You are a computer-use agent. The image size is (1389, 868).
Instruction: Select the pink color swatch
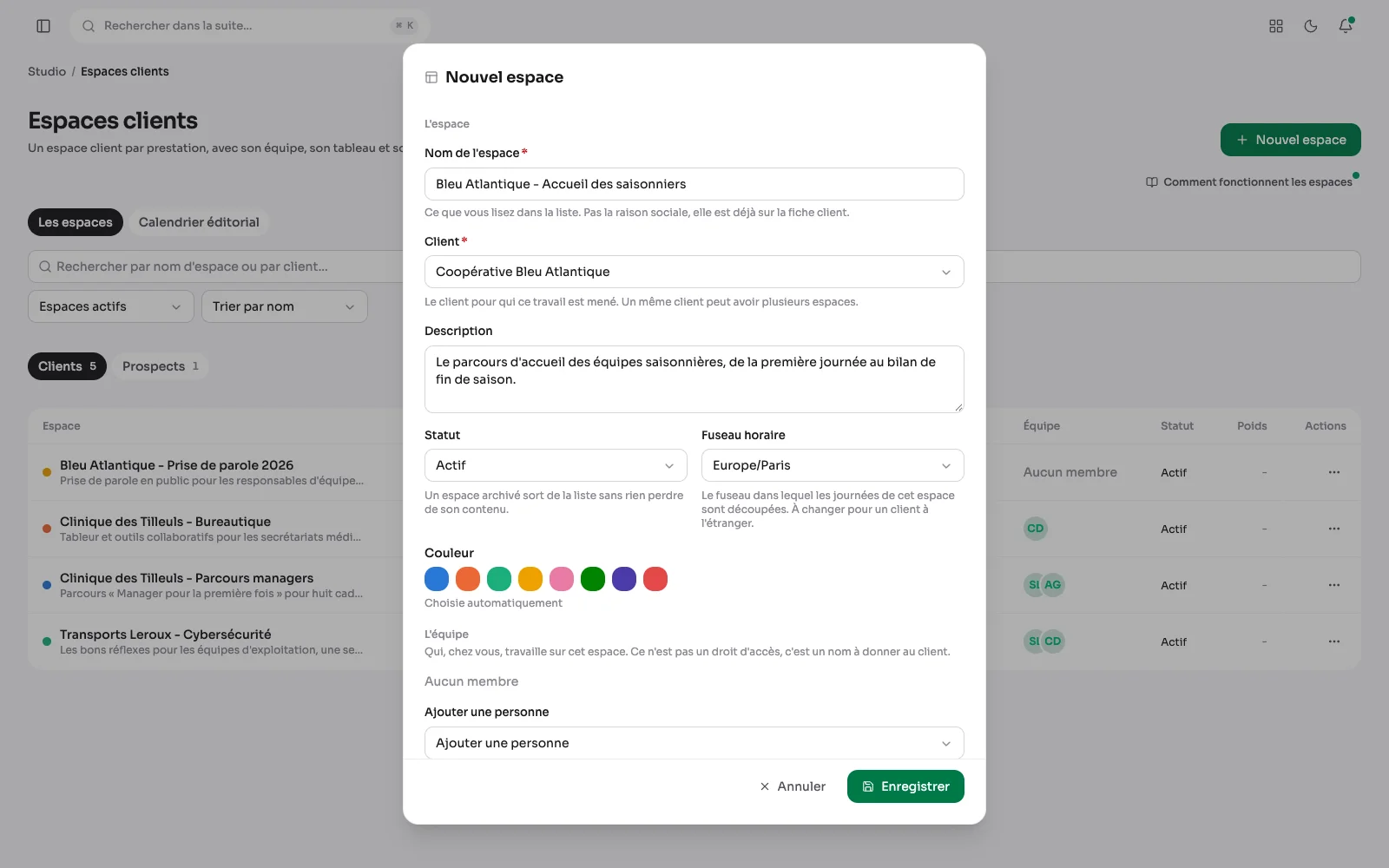562,579
